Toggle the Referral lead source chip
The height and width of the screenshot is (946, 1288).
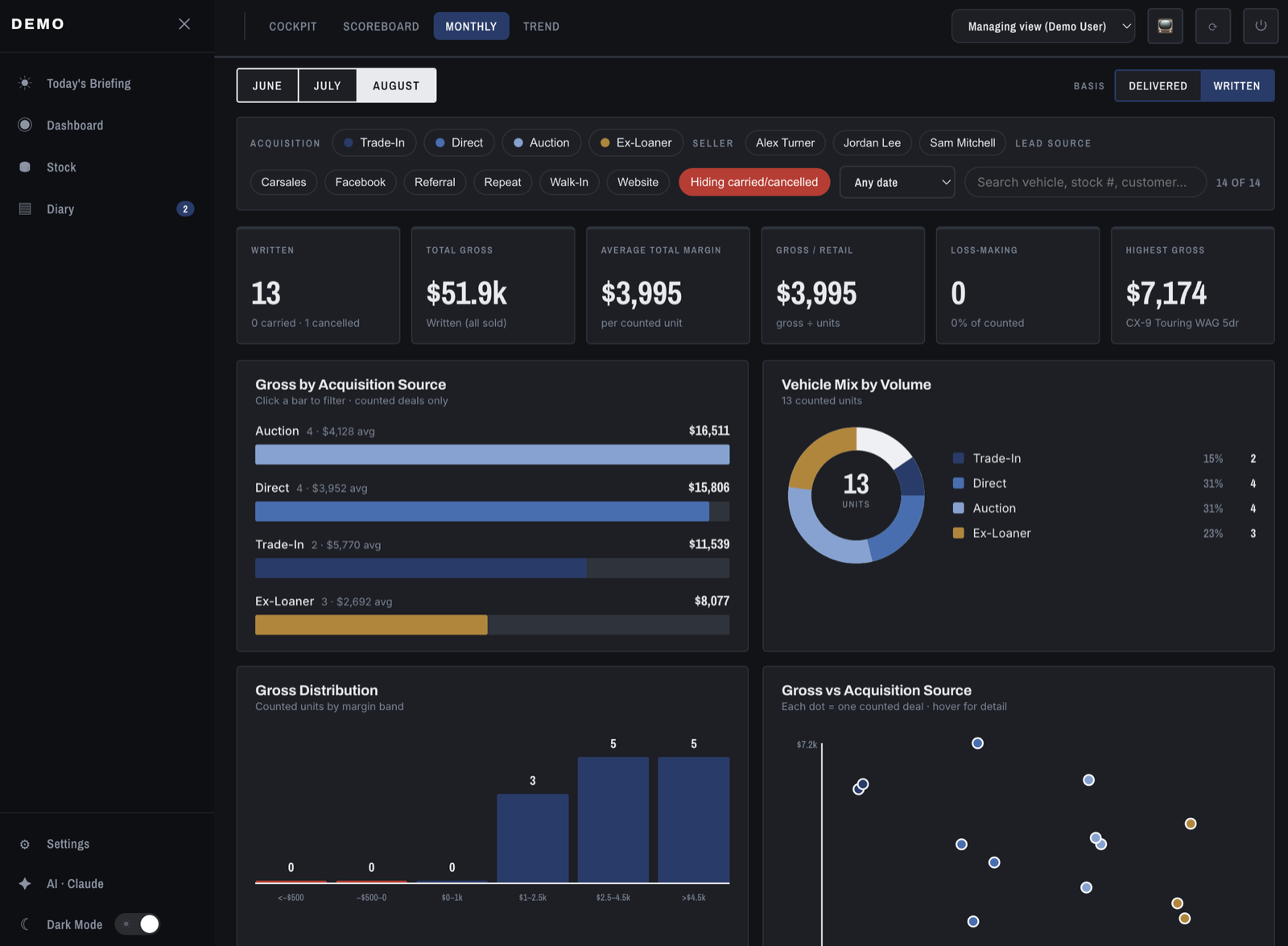pyautogui.click(x=435, y=182)
